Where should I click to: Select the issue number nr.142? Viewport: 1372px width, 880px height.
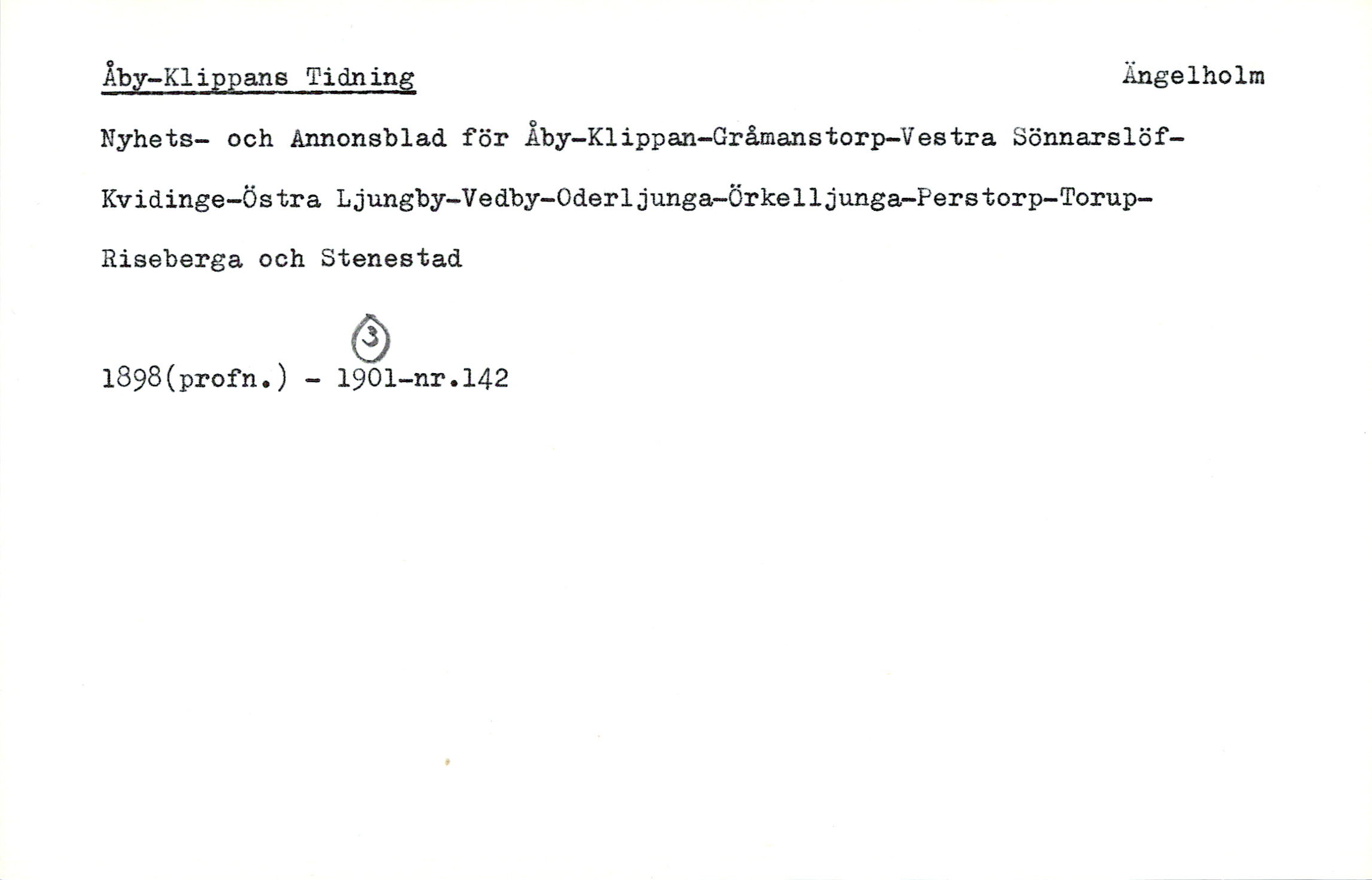(461, 378)
